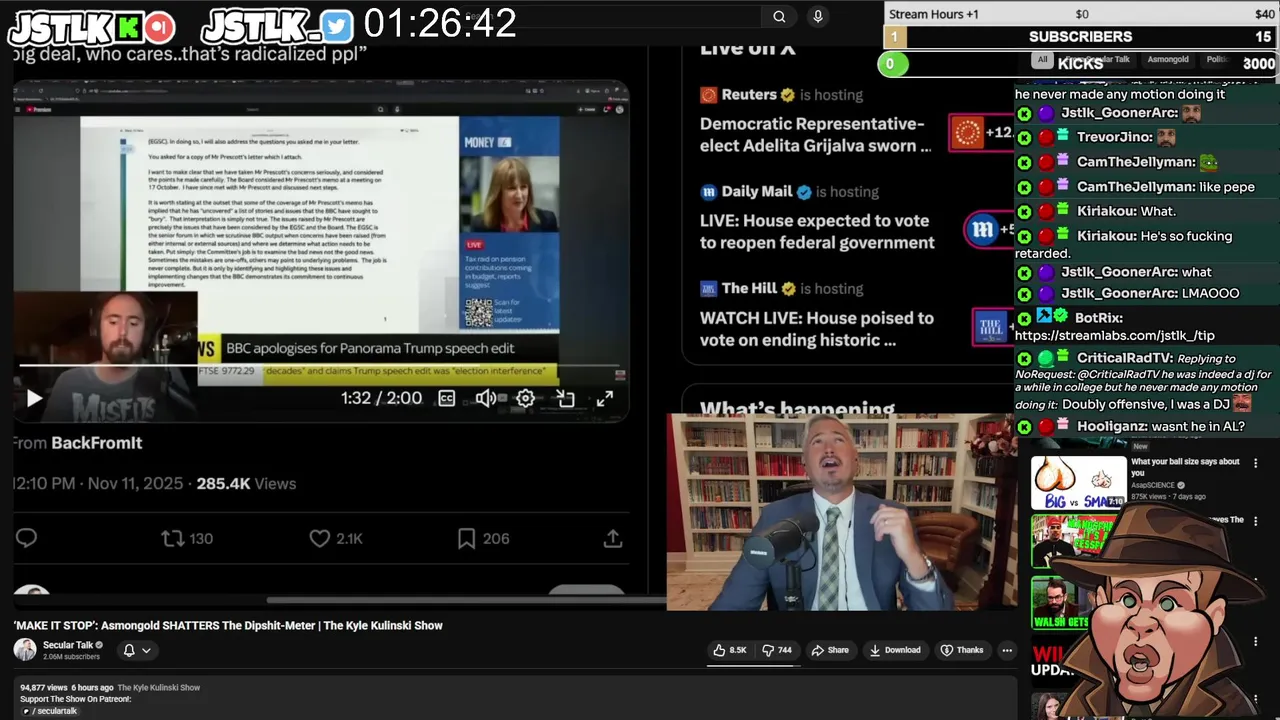Viewport: 1280px width, 720px height.
Task: Click the Secular Talk channel name
Action: pyautogui.click(x=68, y=645)
